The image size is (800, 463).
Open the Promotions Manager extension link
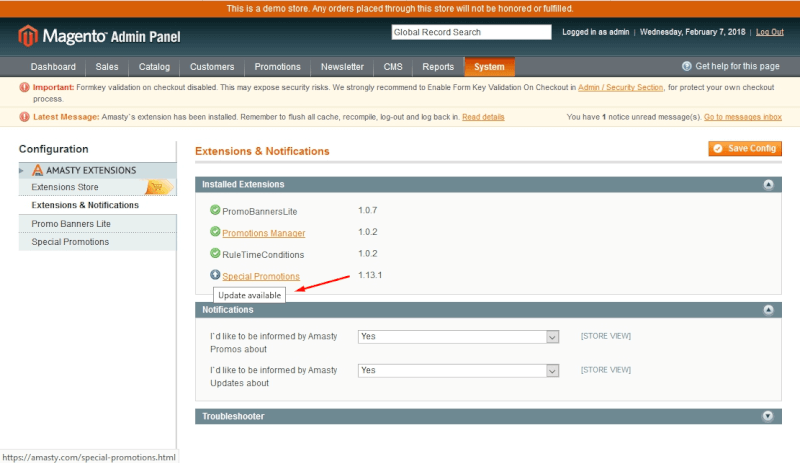(x=264, y=233)
